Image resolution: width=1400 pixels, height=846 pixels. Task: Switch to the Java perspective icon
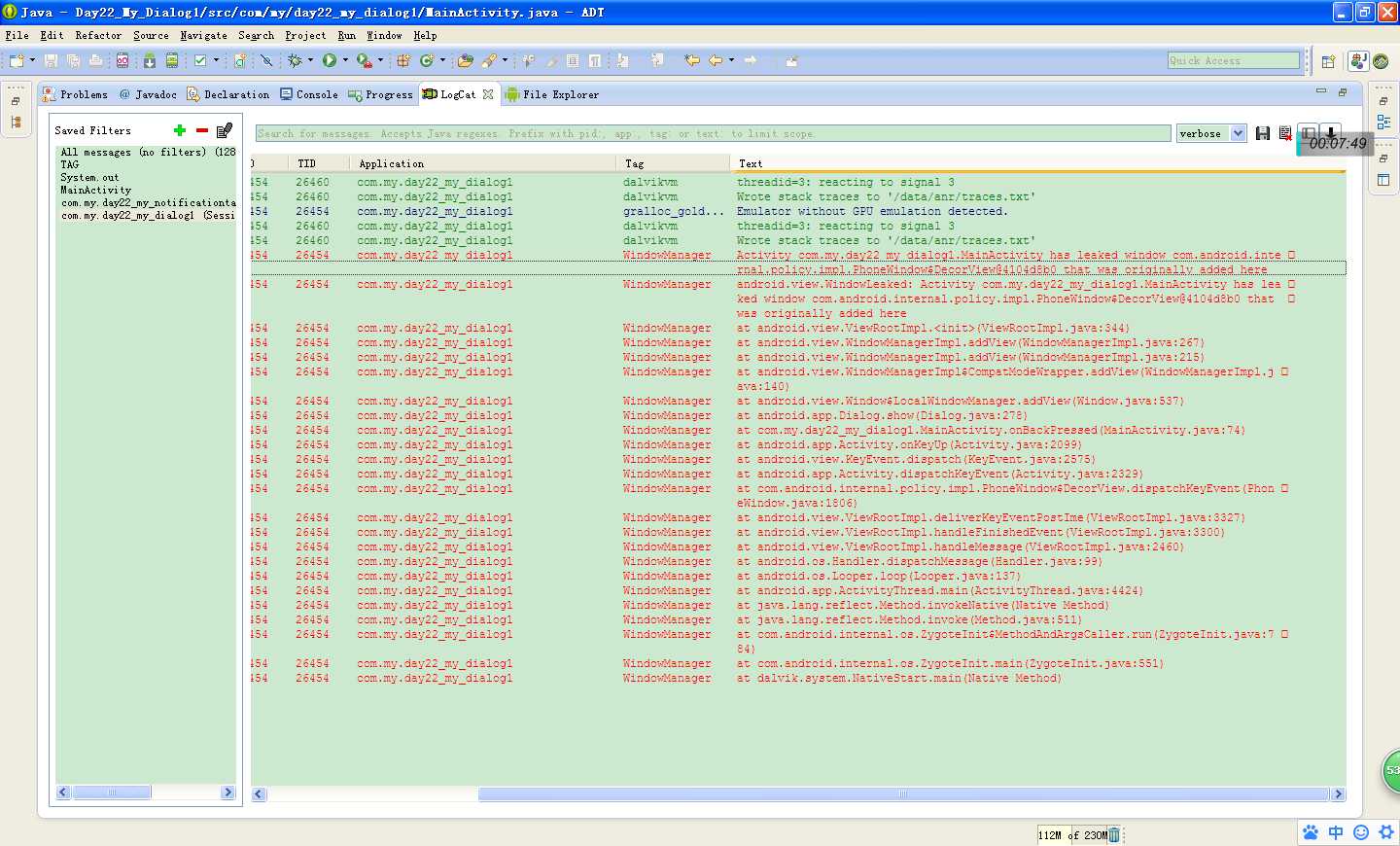1358,60
